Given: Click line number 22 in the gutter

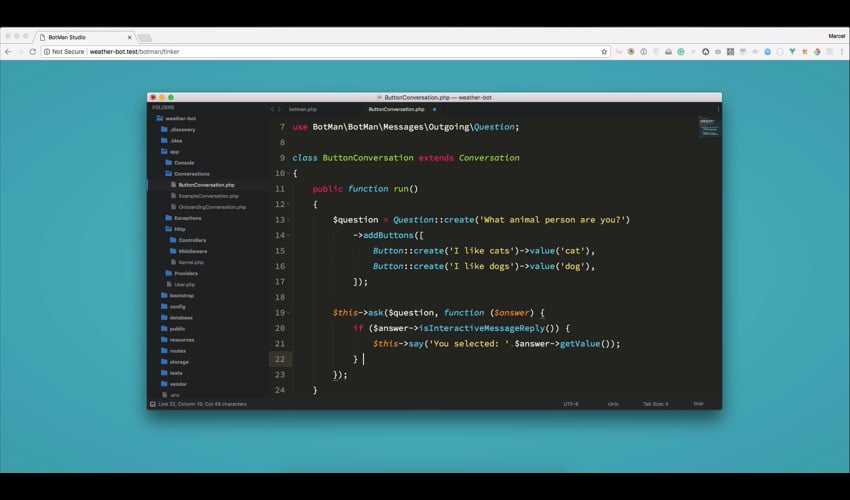Looking at the screenshot, I should (280, 359).
